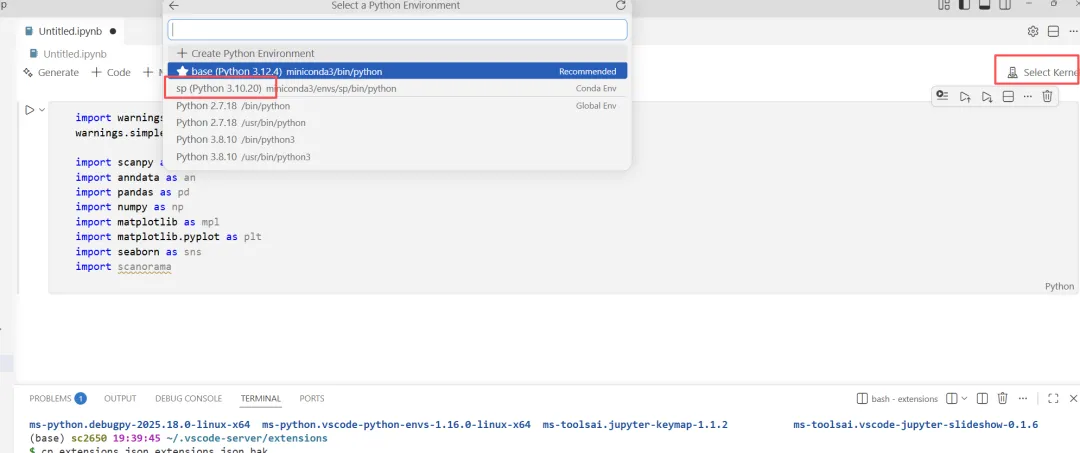Add a new Code cell

111,72
